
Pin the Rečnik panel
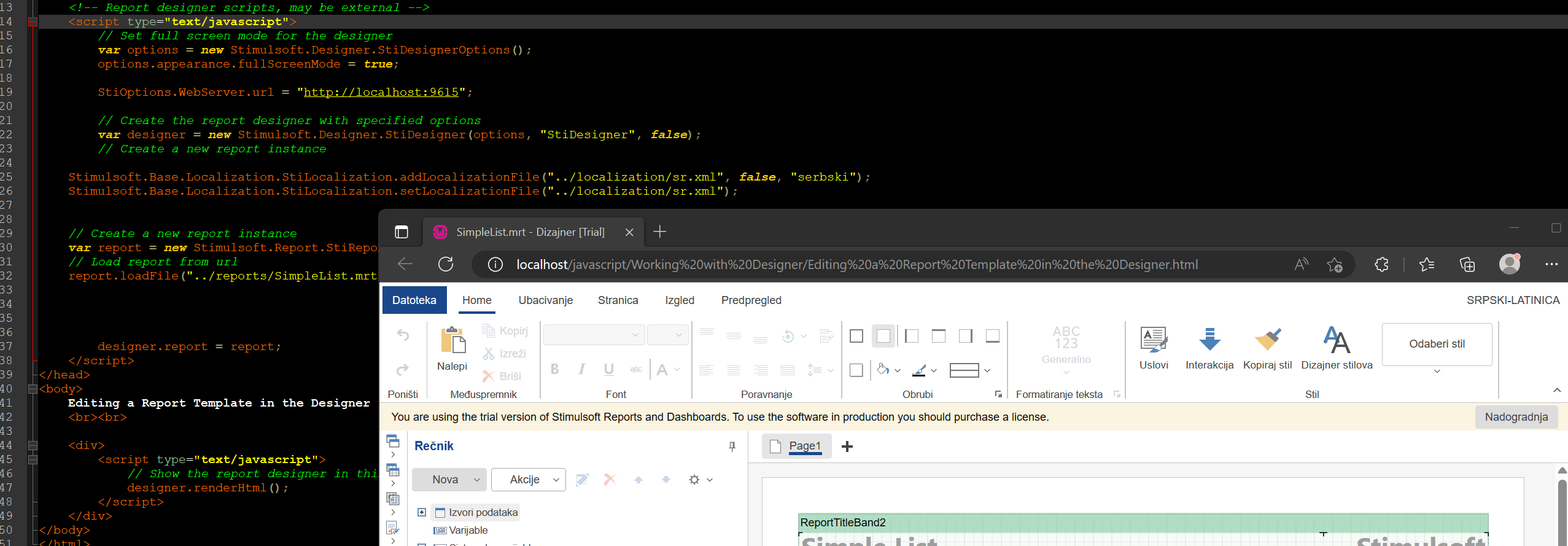click(x=732, y=447)
